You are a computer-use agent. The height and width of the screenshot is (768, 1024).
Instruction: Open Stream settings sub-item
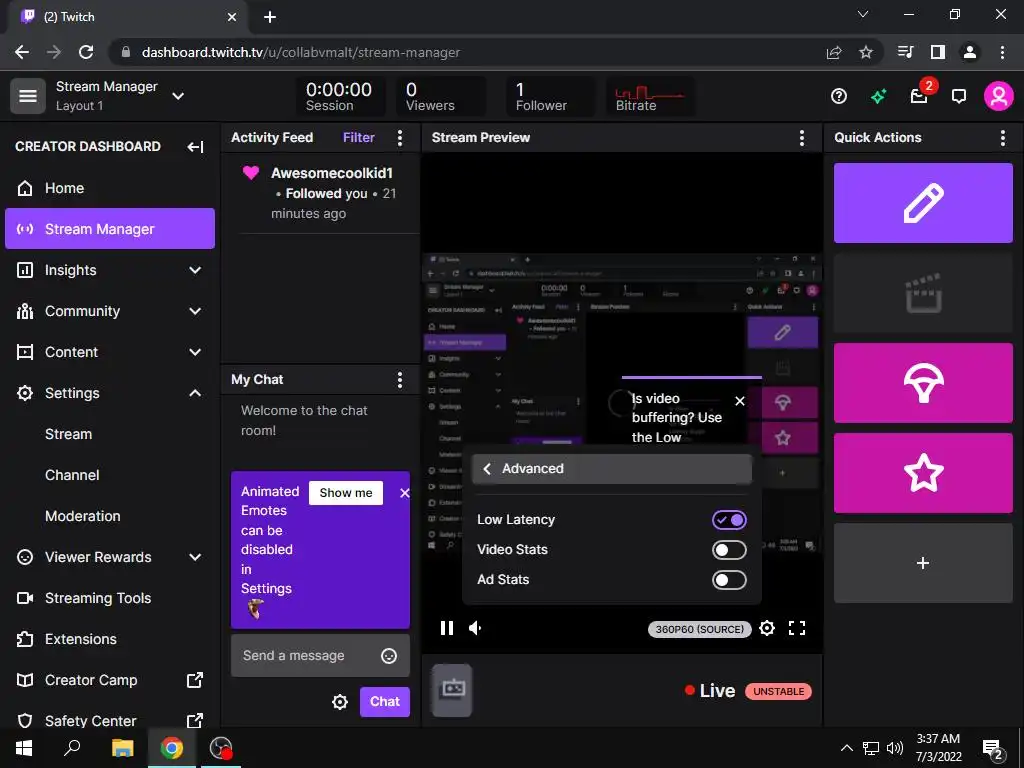pos(69,434)
